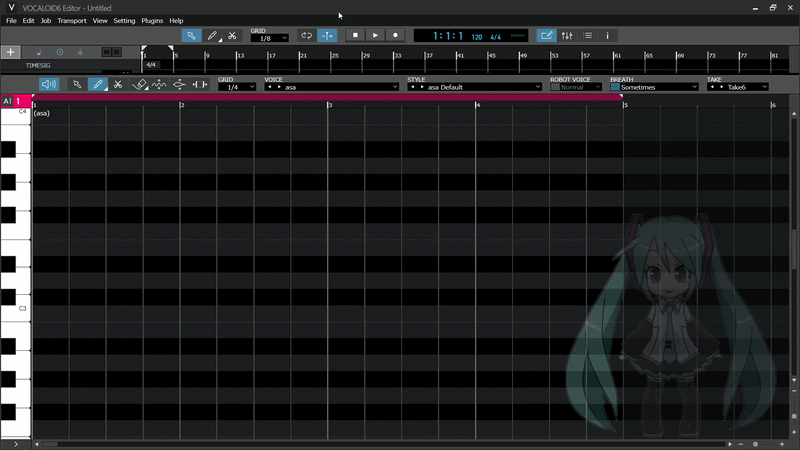Show the clock time signature icon track
The image size is (800, 450).
click(60, 52)
